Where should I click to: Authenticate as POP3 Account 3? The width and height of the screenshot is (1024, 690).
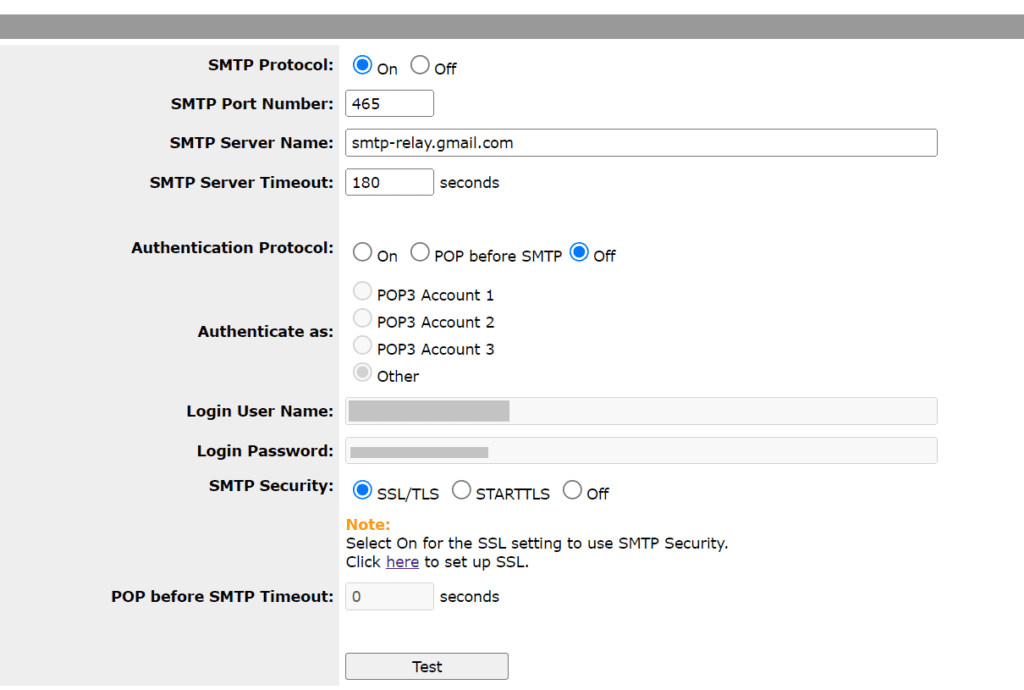(362, 345)
